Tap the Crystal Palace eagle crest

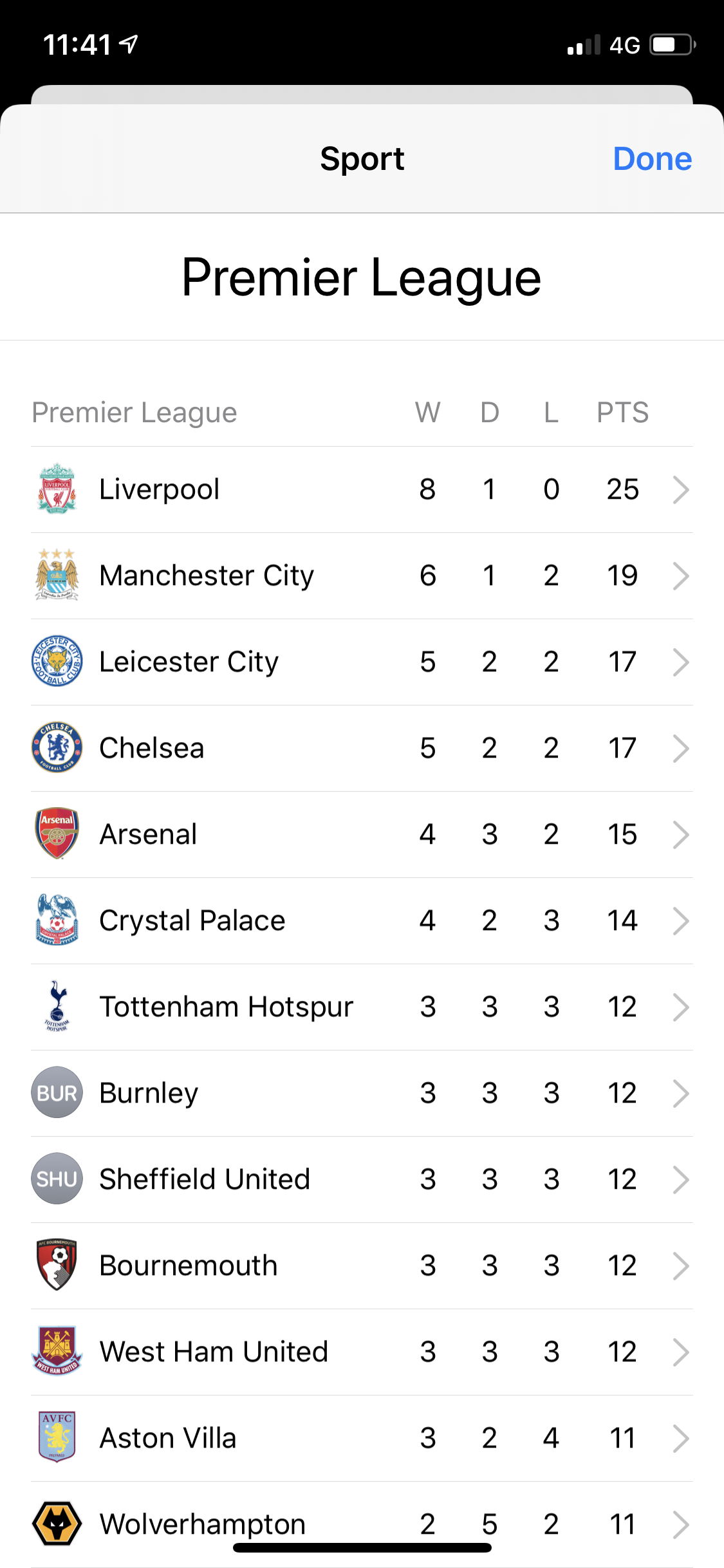point(57,920)
